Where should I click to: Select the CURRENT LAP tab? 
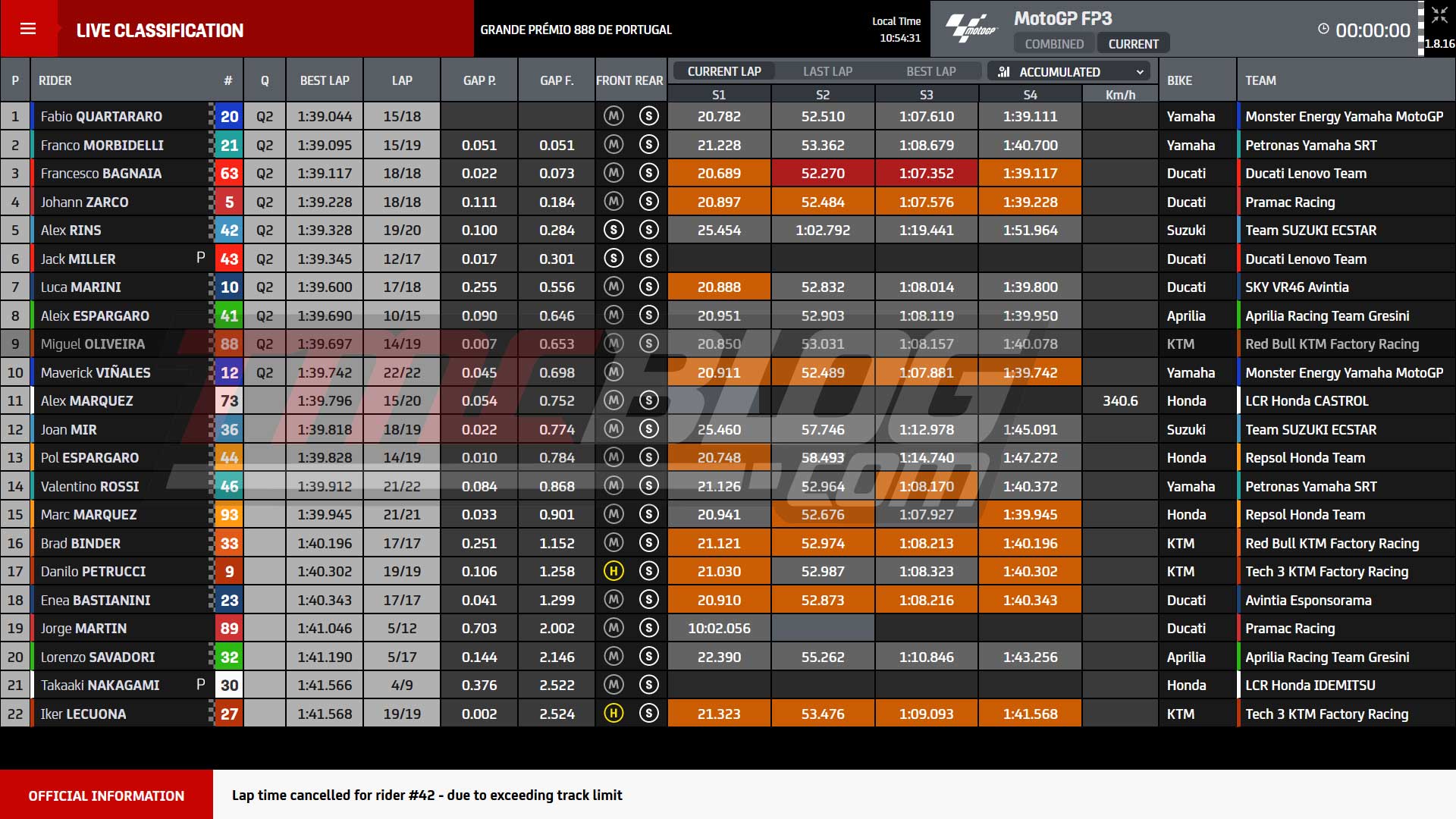click(724, 71)
